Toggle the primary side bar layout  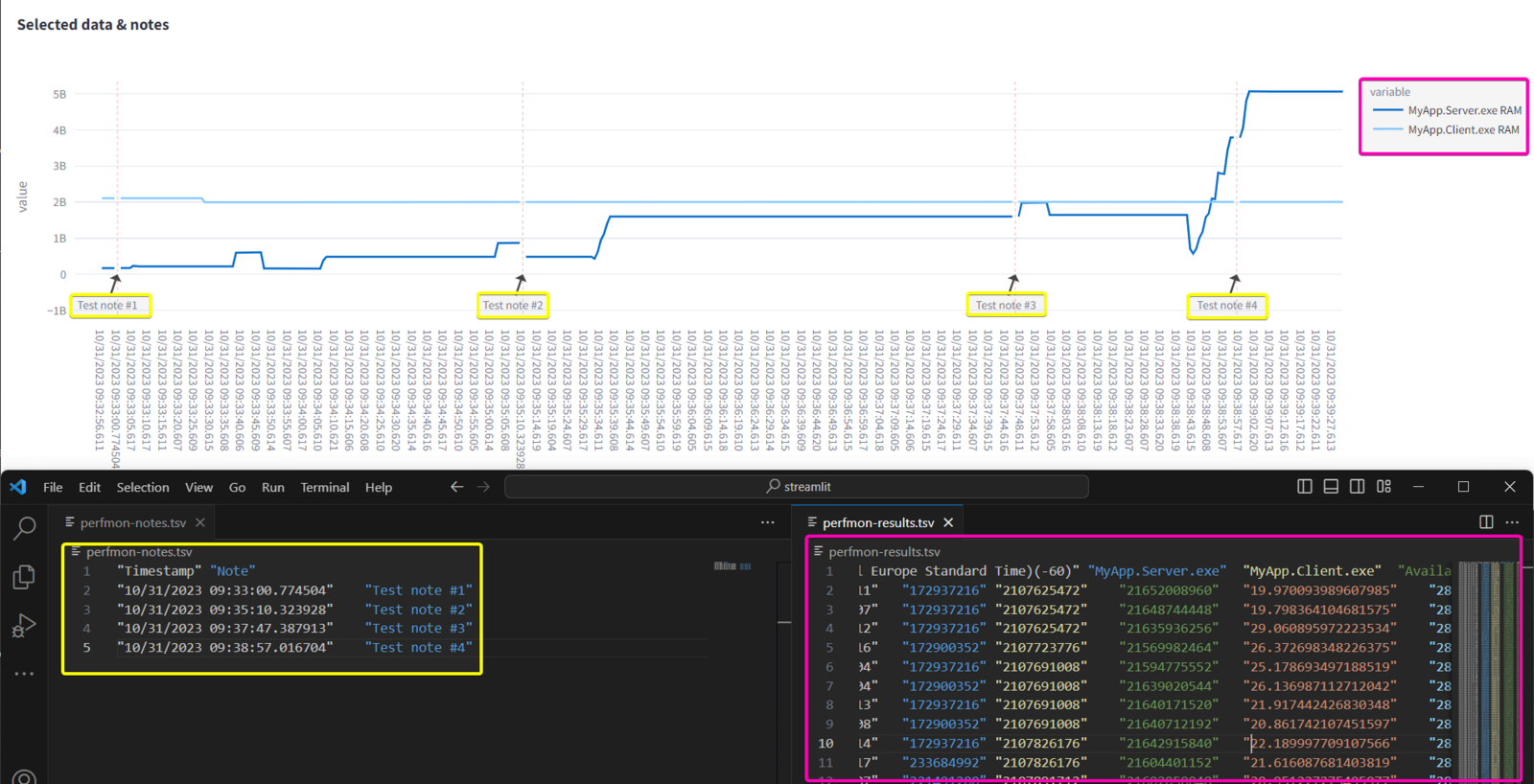pyautogui.click(x=1305, y=487)
